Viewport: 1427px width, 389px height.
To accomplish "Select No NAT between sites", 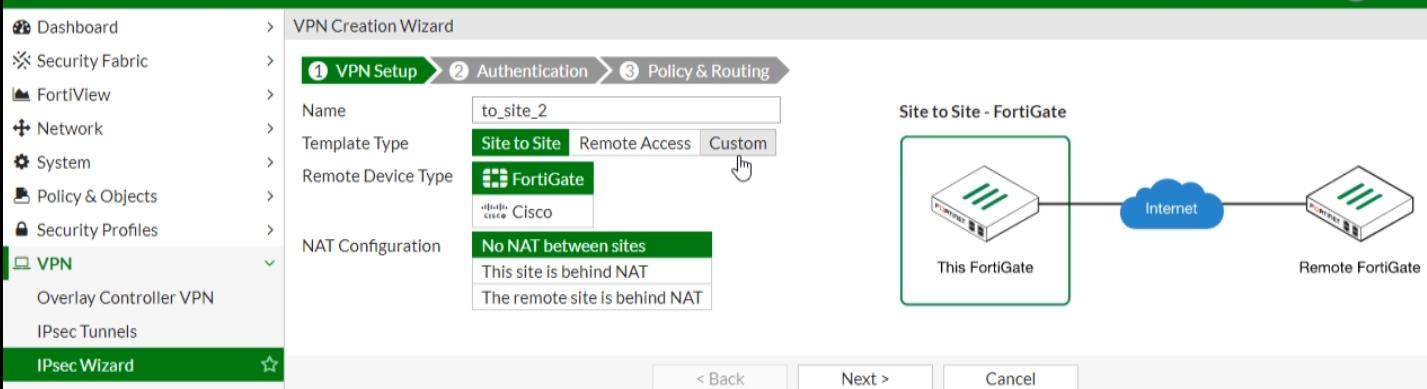I will click(592, 245).
